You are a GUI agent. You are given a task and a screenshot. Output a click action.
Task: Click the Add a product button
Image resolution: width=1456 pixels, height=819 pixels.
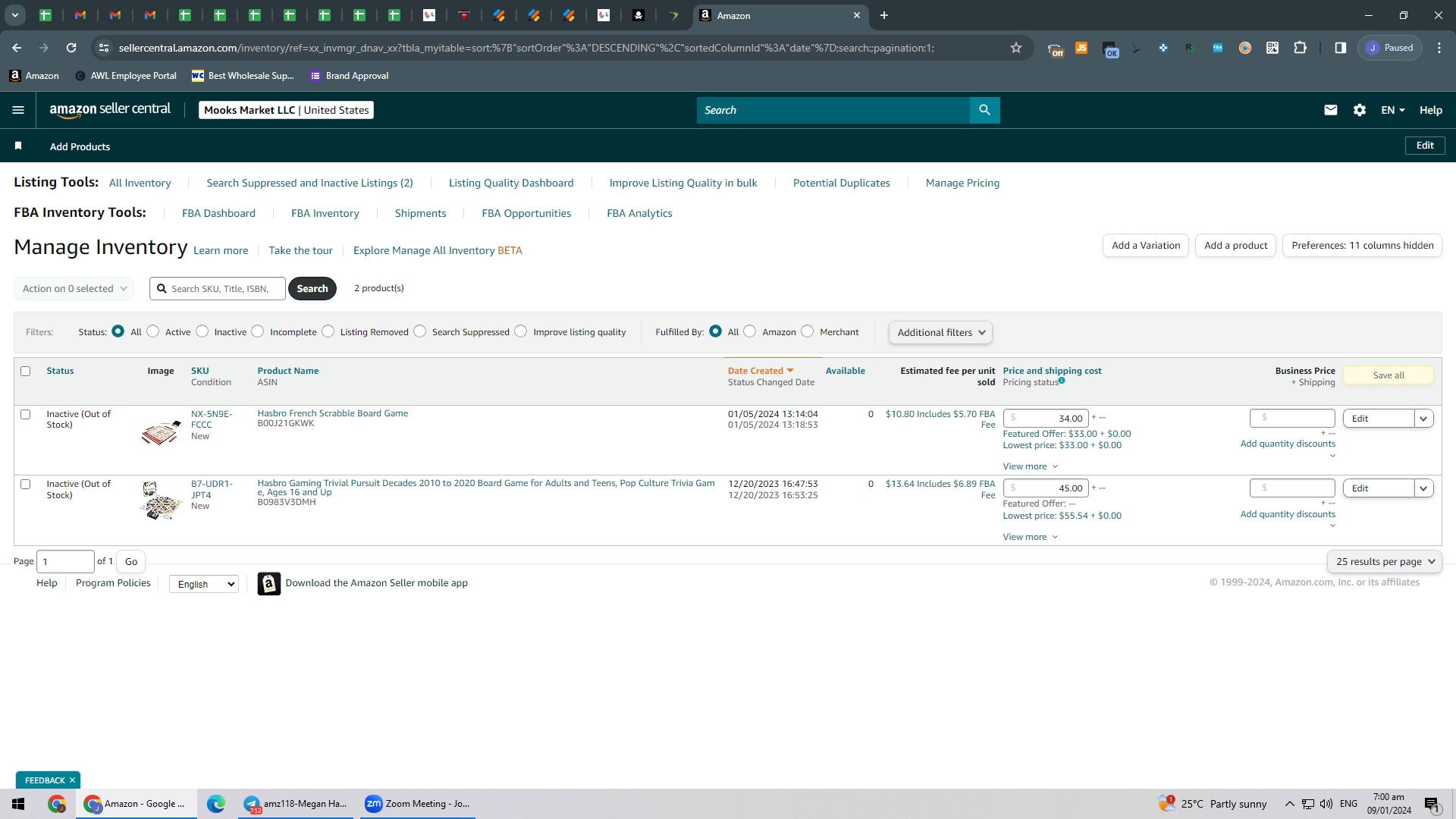tap(1235, 246)
